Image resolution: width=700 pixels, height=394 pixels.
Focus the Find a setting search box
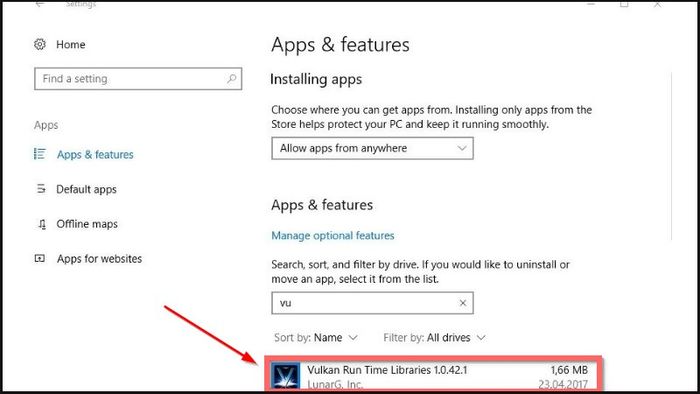138,79
